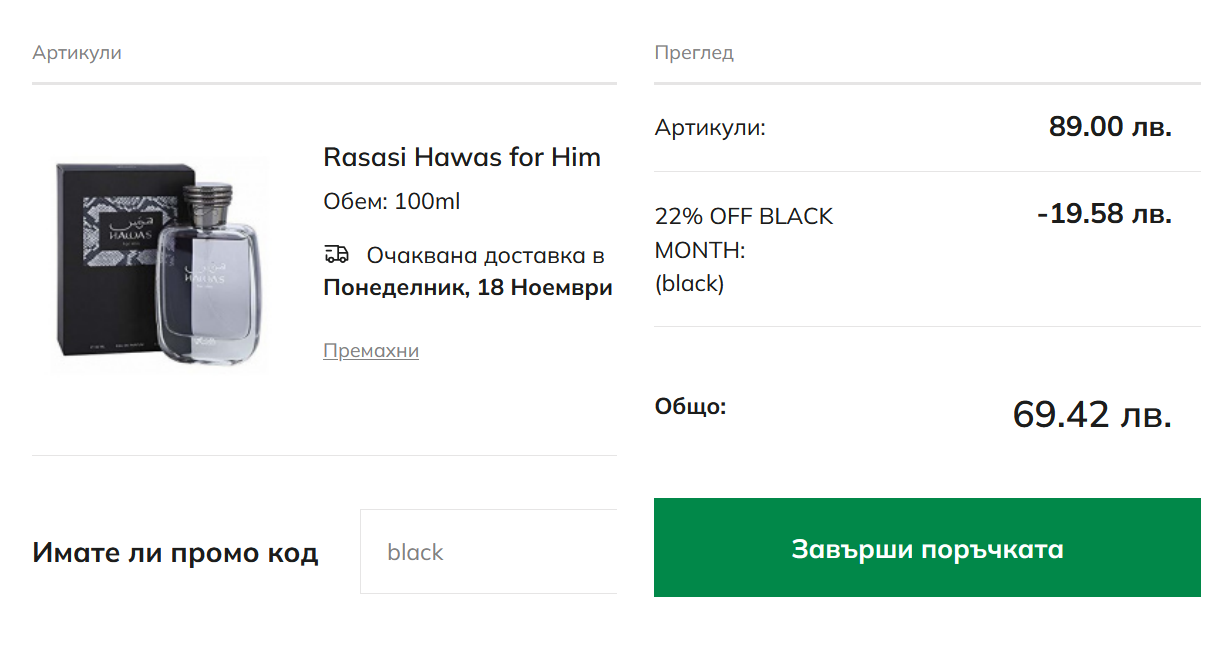1218x647 pixels.
Task: Select the 69.42 лв. total amount
Action: click(1092, 414)
